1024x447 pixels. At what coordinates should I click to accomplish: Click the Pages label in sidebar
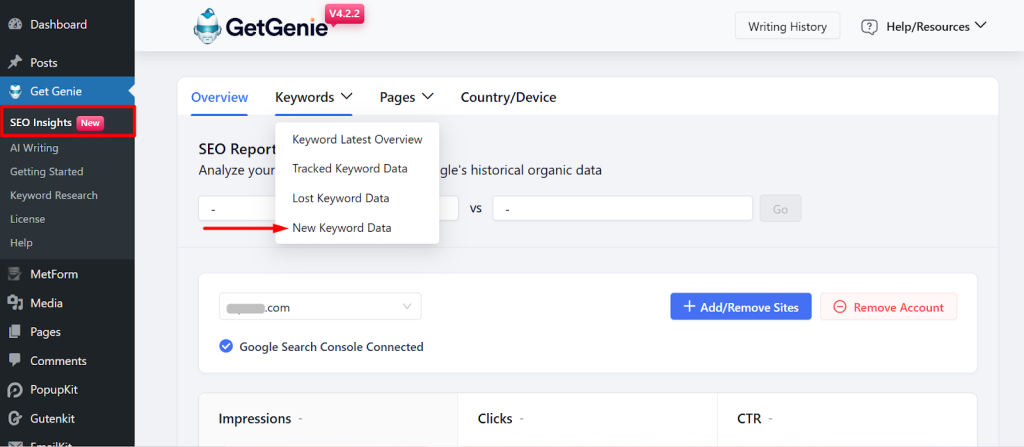(x=45, y=332)
